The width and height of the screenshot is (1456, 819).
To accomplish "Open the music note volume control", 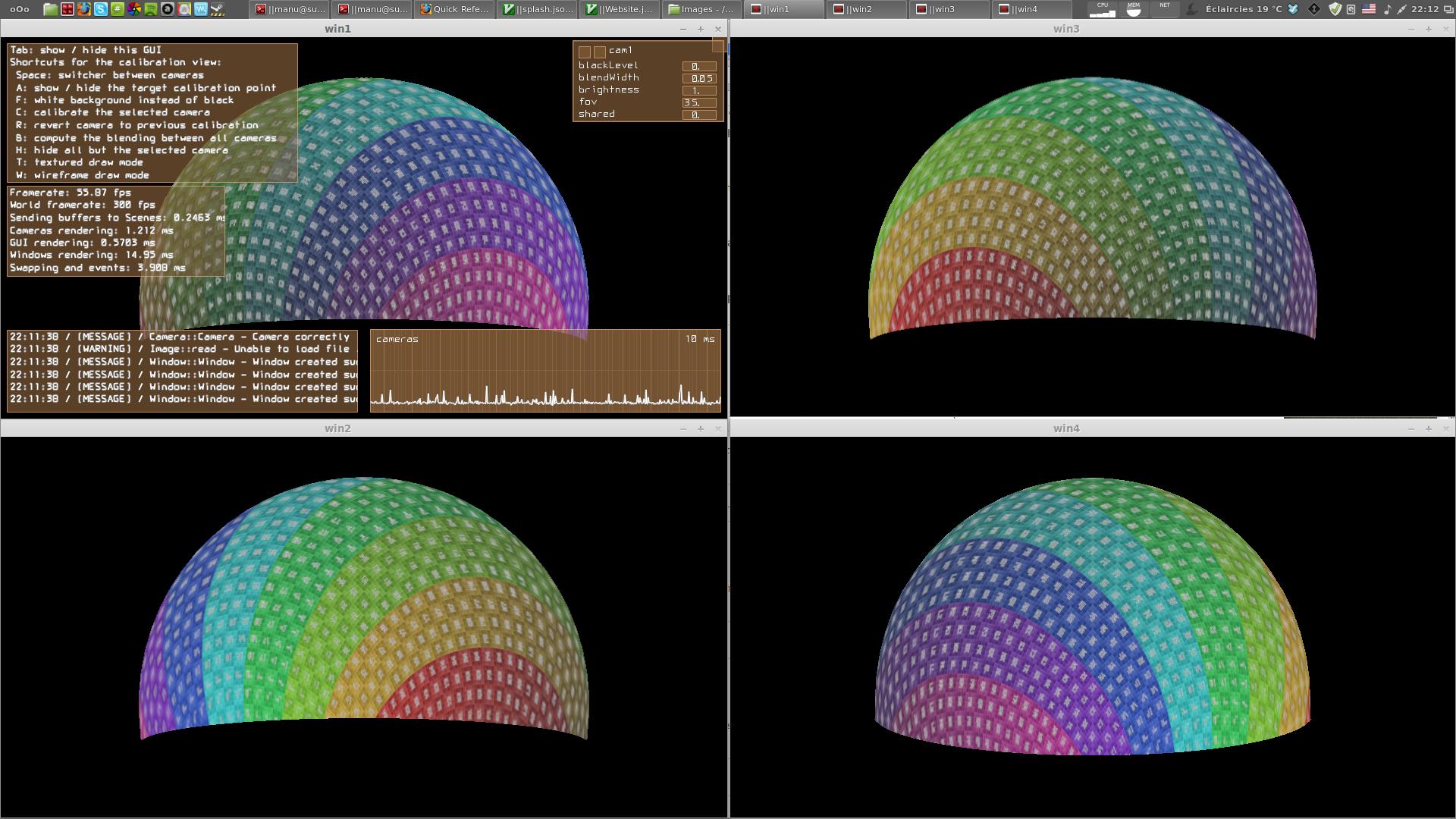I will tap(1388, 9).
